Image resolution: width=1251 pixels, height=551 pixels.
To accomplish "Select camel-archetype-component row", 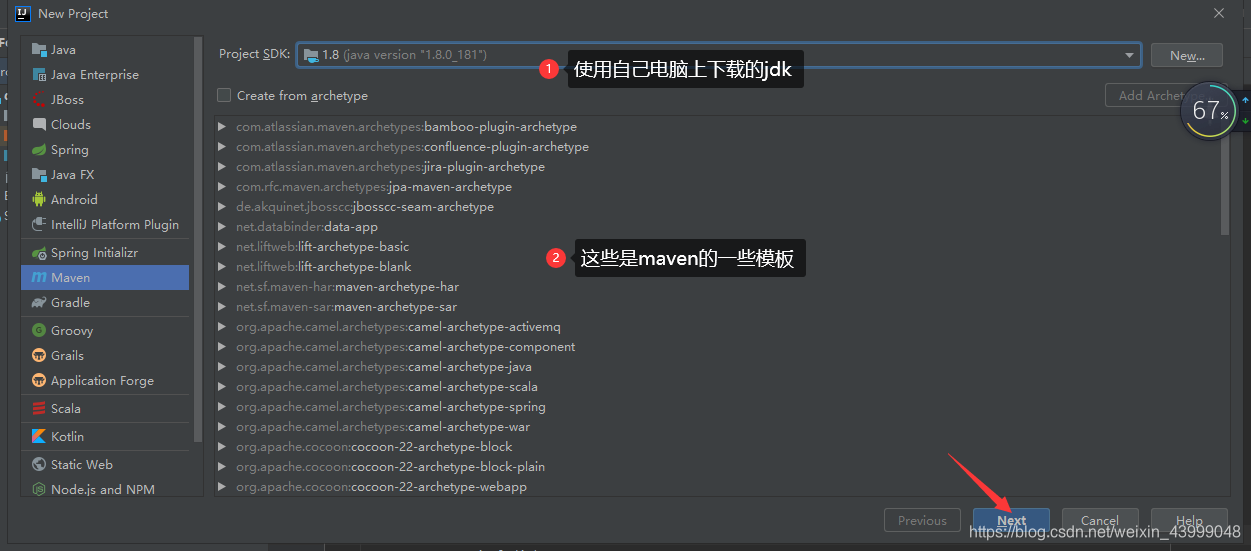I will tap(718, 347).
